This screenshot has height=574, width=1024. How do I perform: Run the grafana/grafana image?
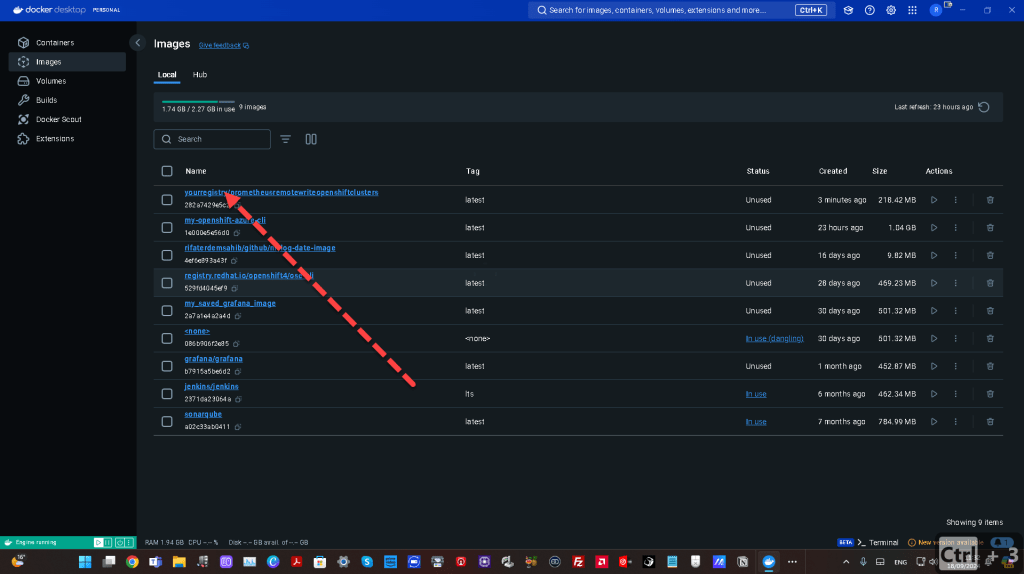[934, 366]
